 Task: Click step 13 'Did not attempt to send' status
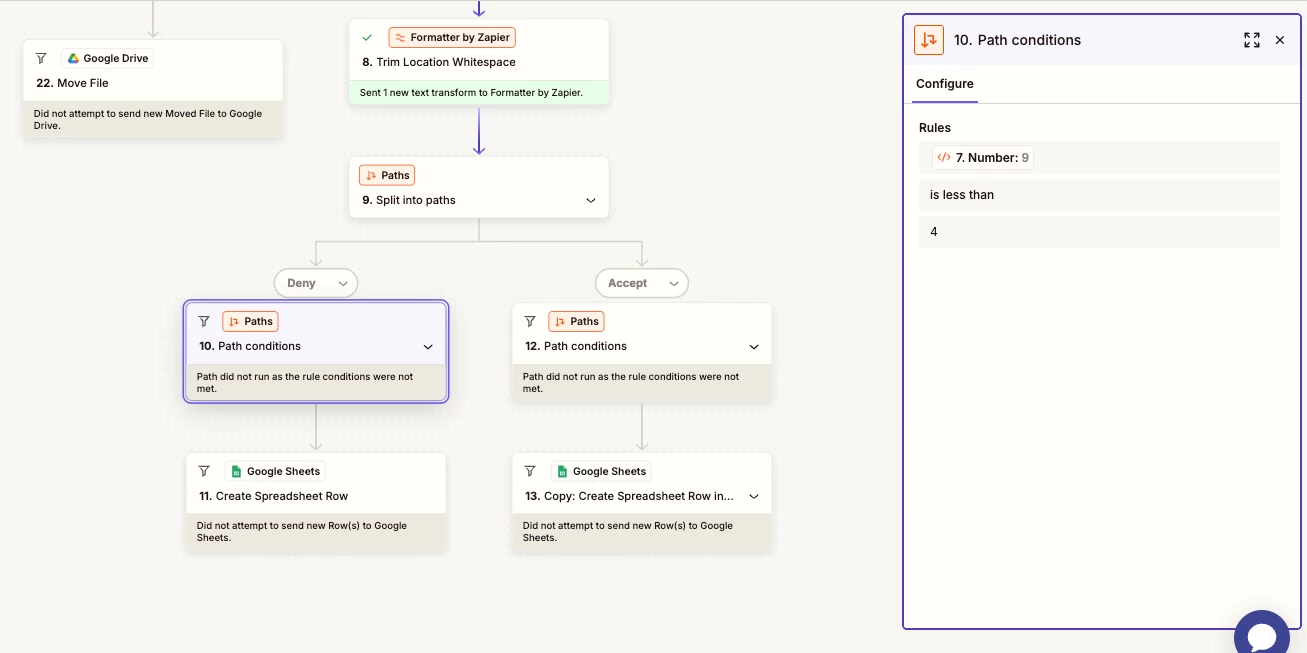click(628, 531)
